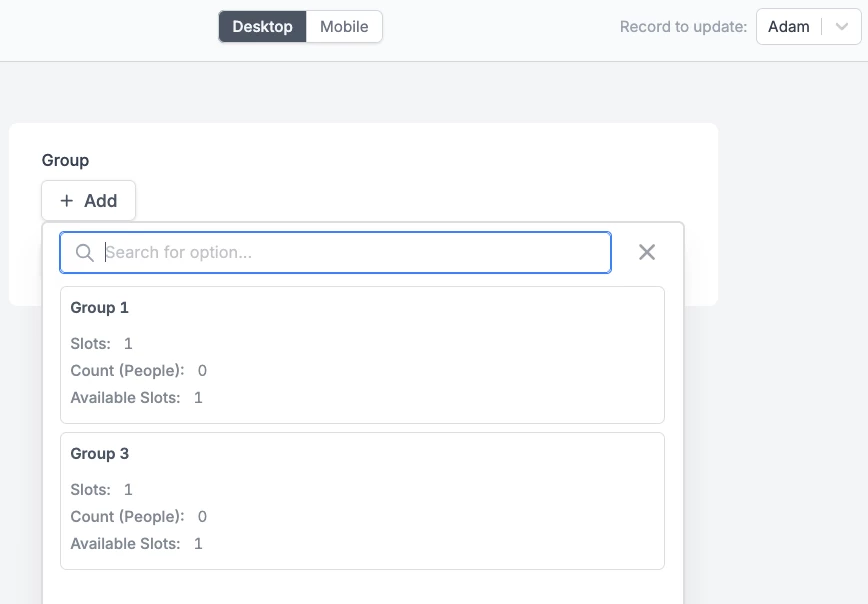Screen dimensions: 868x604
Task: Click the Slots value in Group 1
Action: tap(128, 343)
